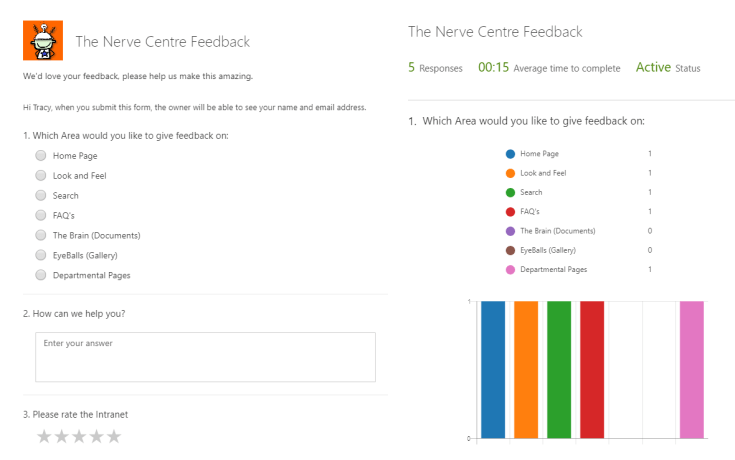
Task: Click the robot logo of the form
Action: coord(43,40)
